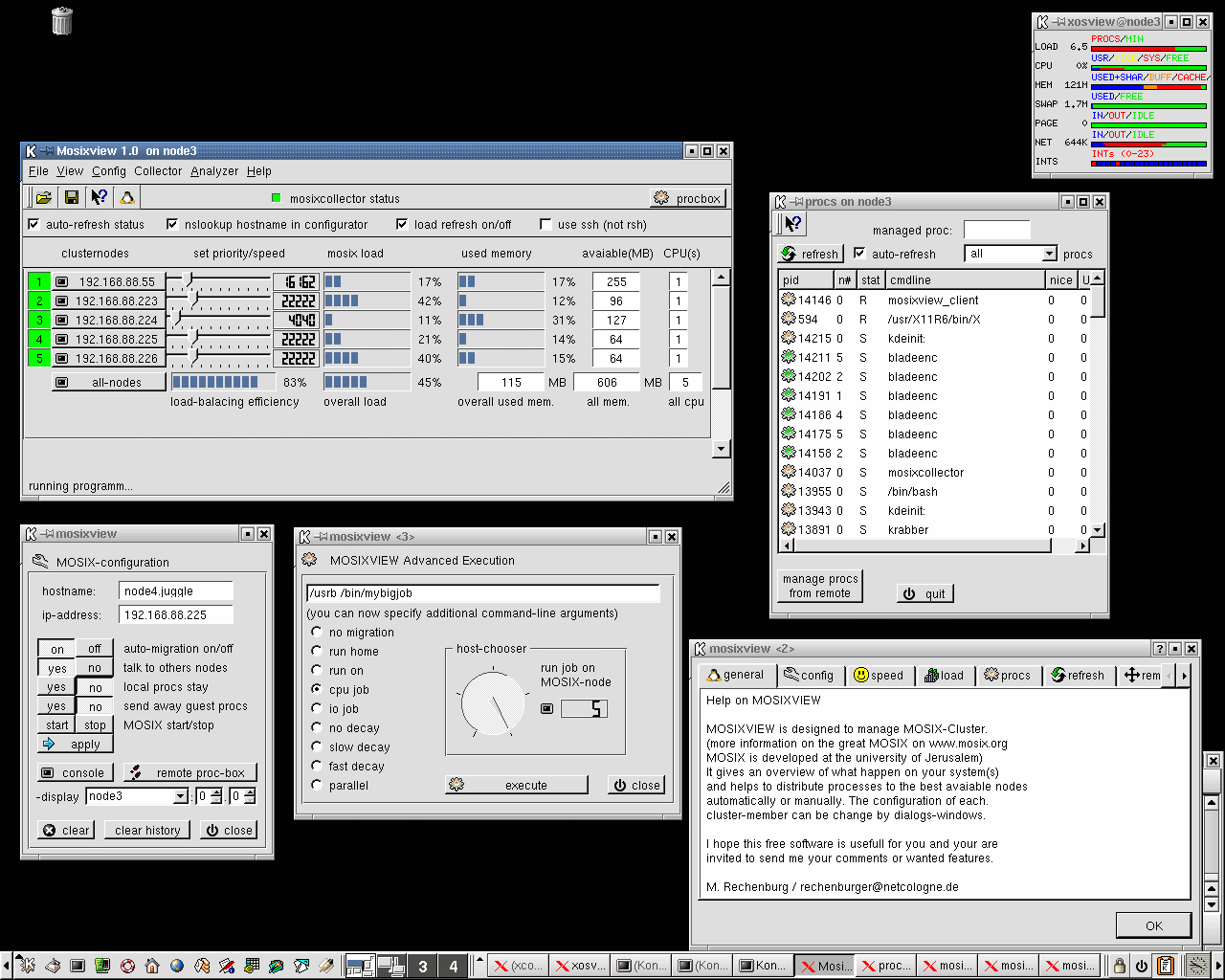Open the Collector menu
Viewport: 1225px width, 980px height.
[158, 171]
